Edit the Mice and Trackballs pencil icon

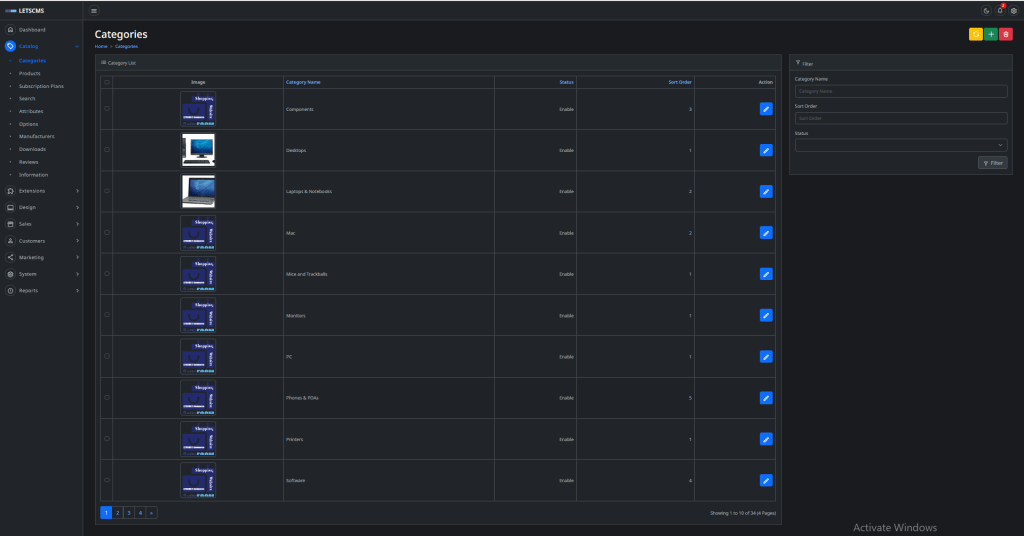766,274
